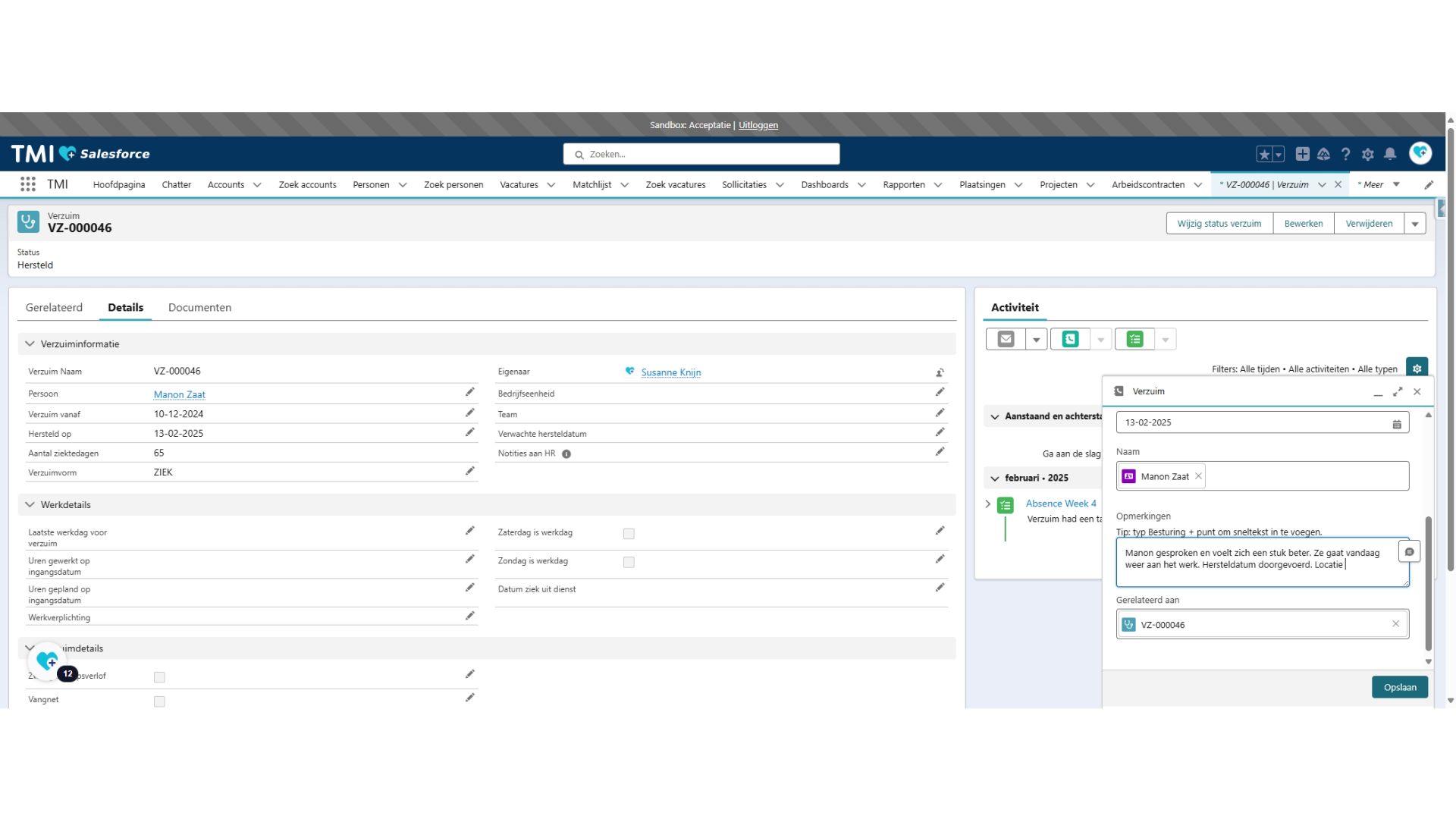Image resolution: width=1456 pixels, height=819 pixels.
Task: Open the Meer navigation dropdown
Action: pos(1396,184)
